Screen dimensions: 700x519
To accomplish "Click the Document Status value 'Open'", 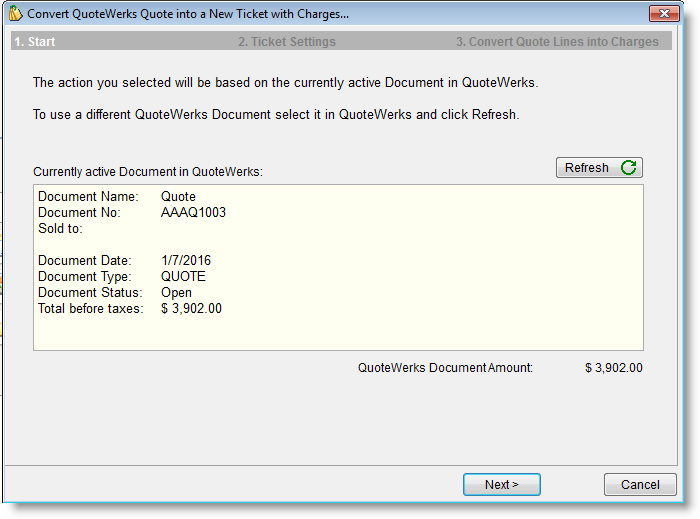I will [176, 293].
